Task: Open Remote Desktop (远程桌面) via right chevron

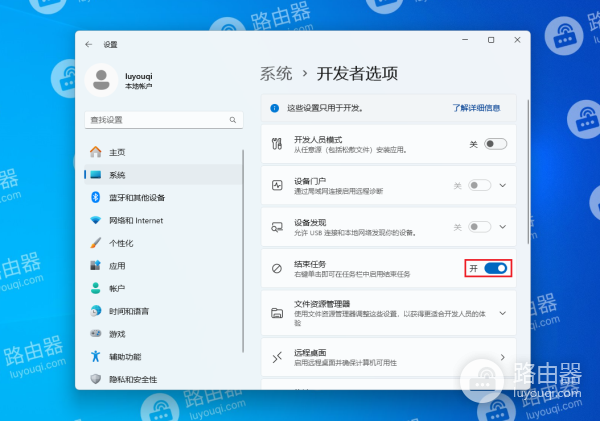Action: (503, 357)
